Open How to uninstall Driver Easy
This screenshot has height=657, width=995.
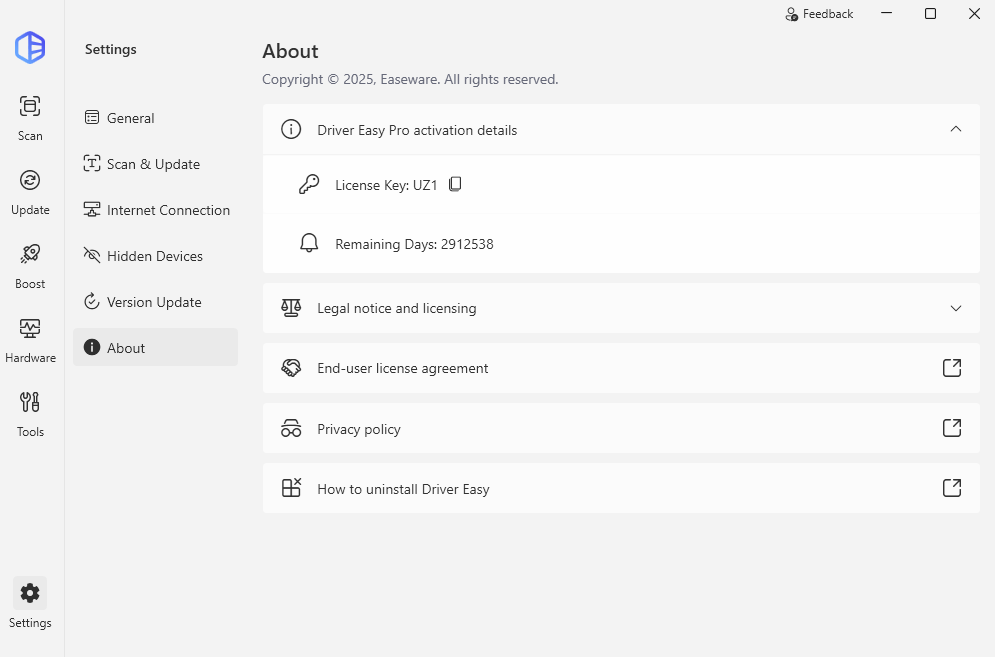click(403, 489)
